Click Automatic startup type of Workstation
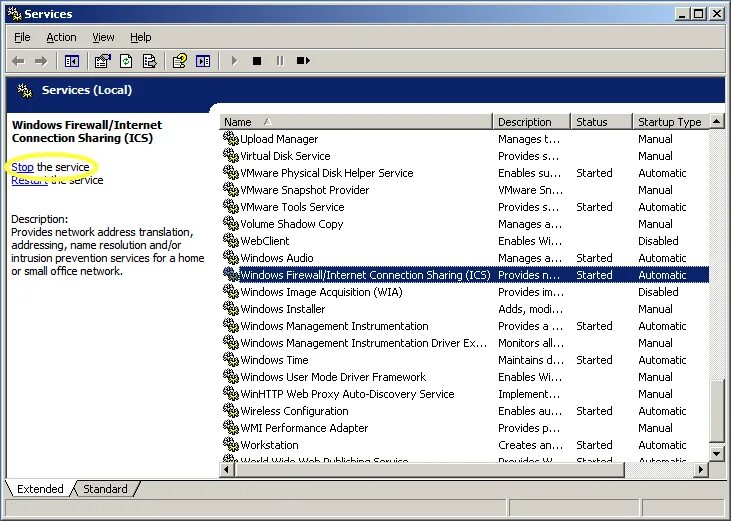 pyautogui.click(x=662, y=445)
